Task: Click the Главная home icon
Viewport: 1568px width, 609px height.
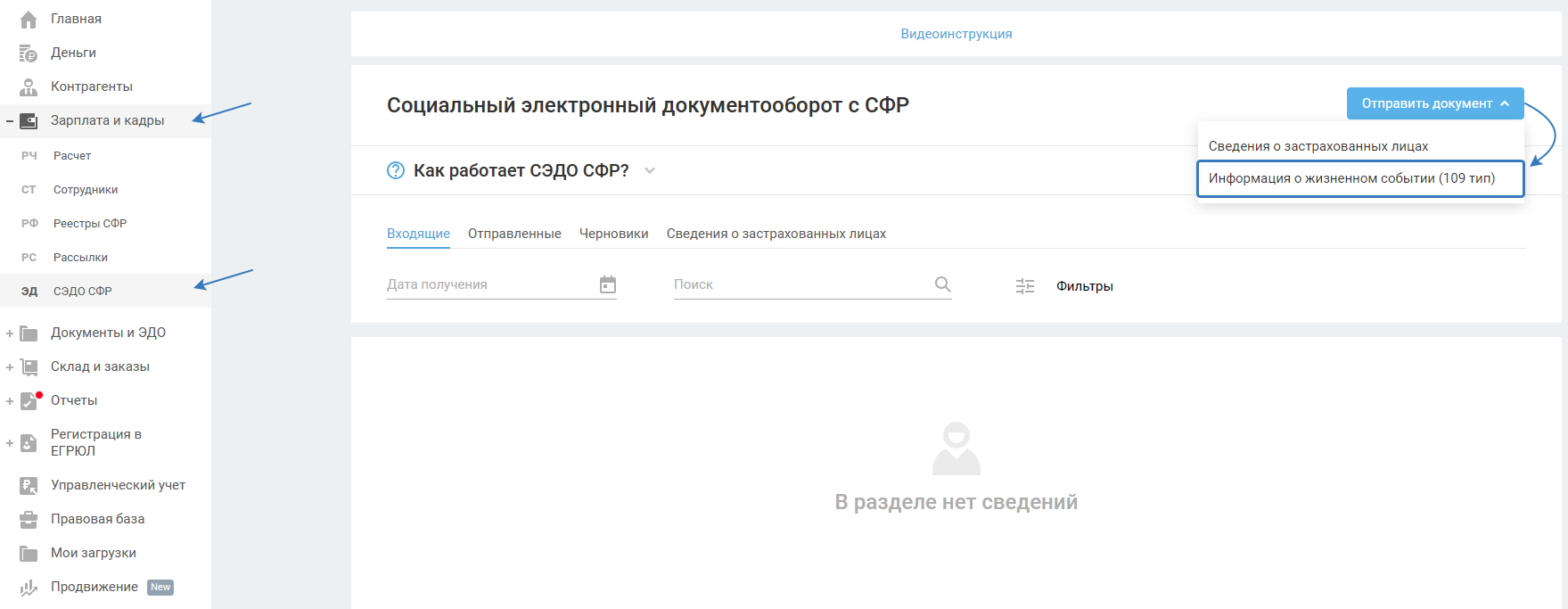Action: [29, 19]
